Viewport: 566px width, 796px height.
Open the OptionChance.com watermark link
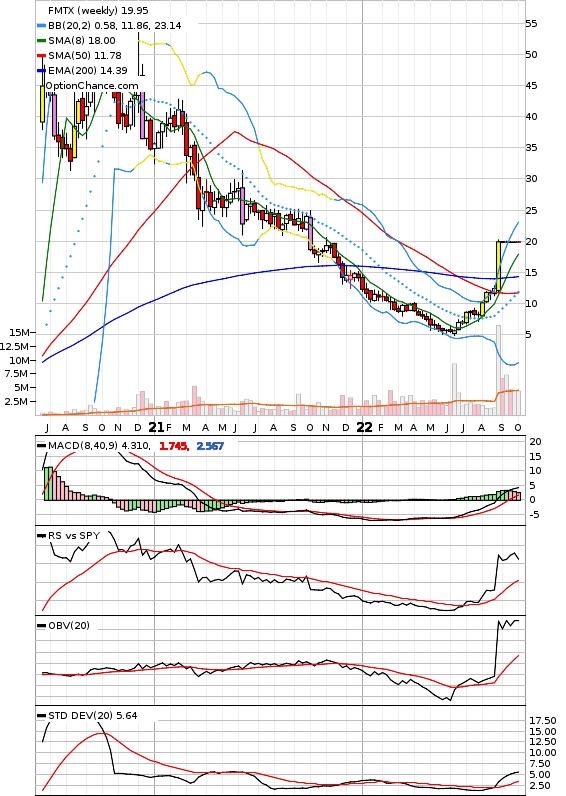92,86
